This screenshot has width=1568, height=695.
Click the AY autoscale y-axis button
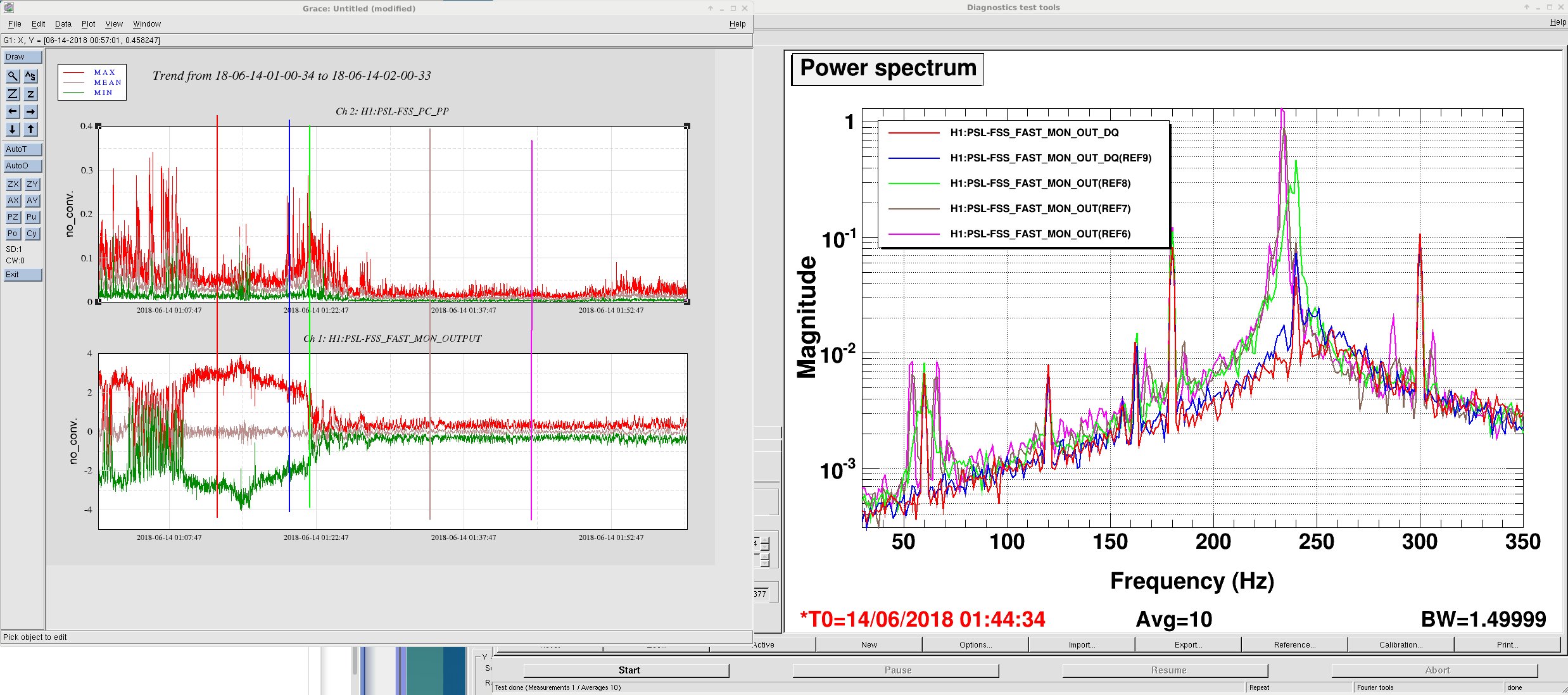click(x=32, y=201)
